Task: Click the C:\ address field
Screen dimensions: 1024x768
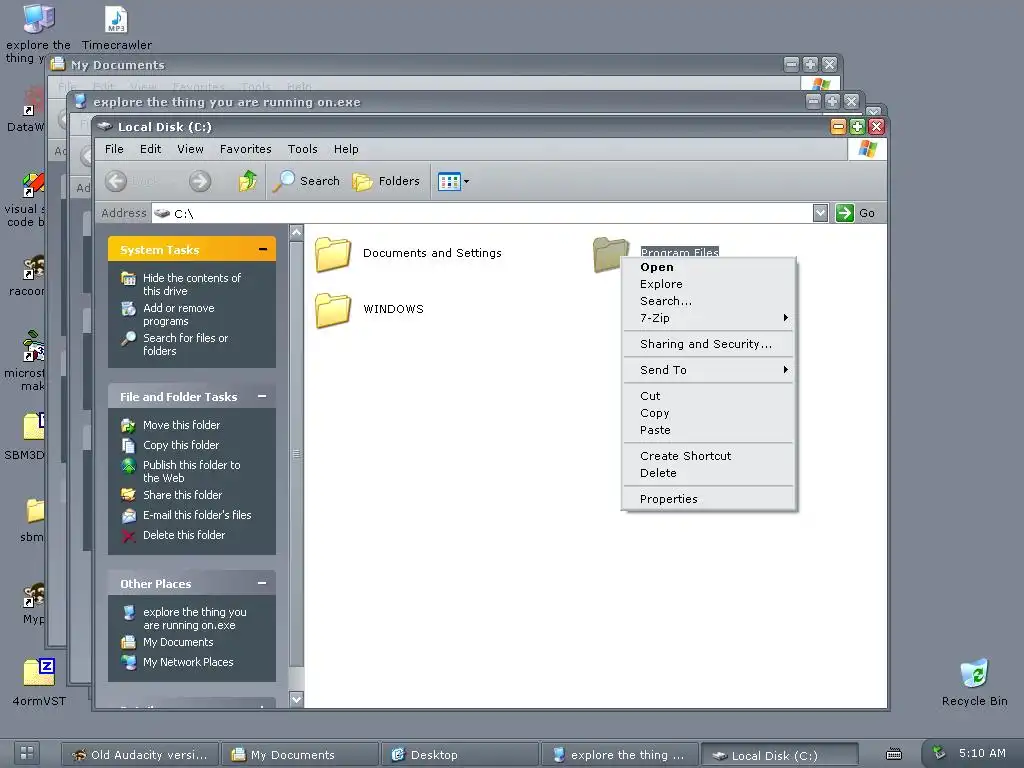Action: click(482, 213)
